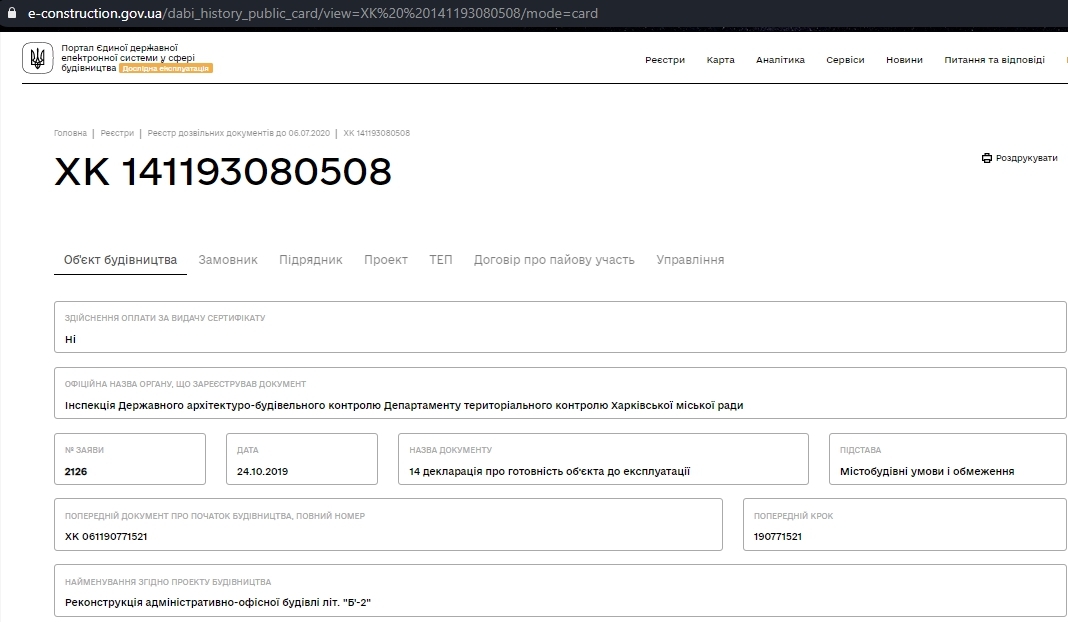Viewport: 1068px width, 622px height.
Task: Click the Назва документу field label
Action: 450,450
